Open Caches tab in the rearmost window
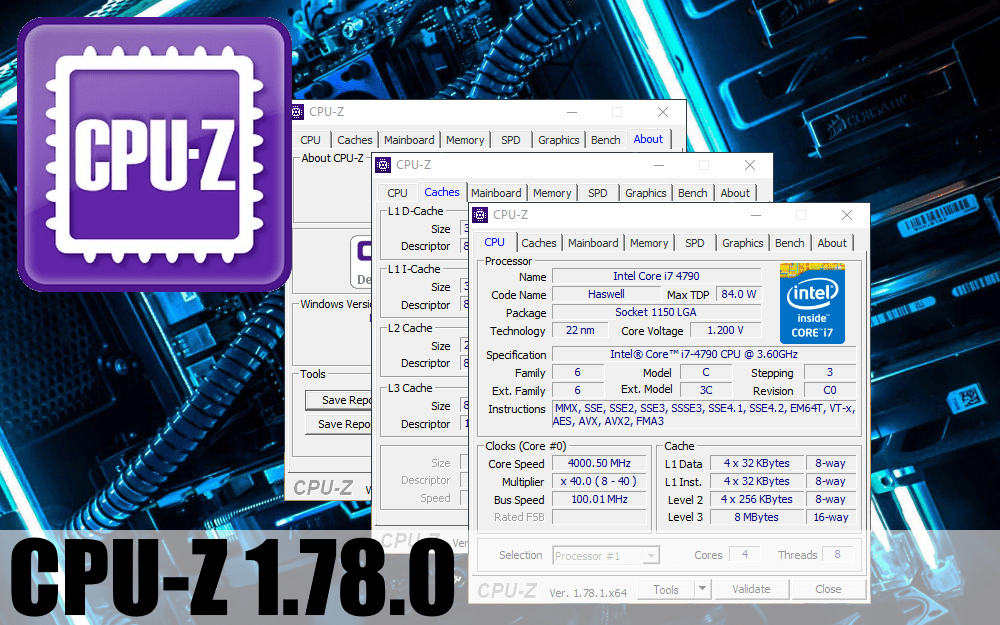This screenshot has width=1000, height=625. pos(355,140)
